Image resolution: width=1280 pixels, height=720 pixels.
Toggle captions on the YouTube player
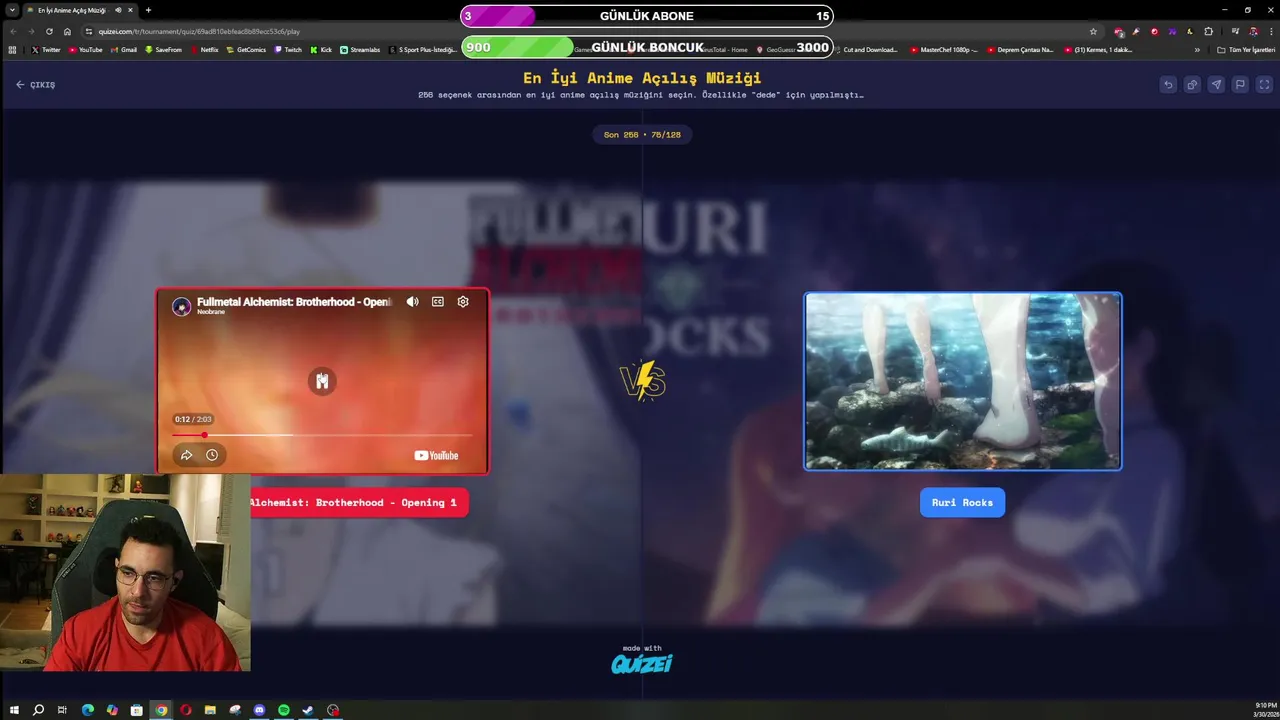click(x=438, y=302)
